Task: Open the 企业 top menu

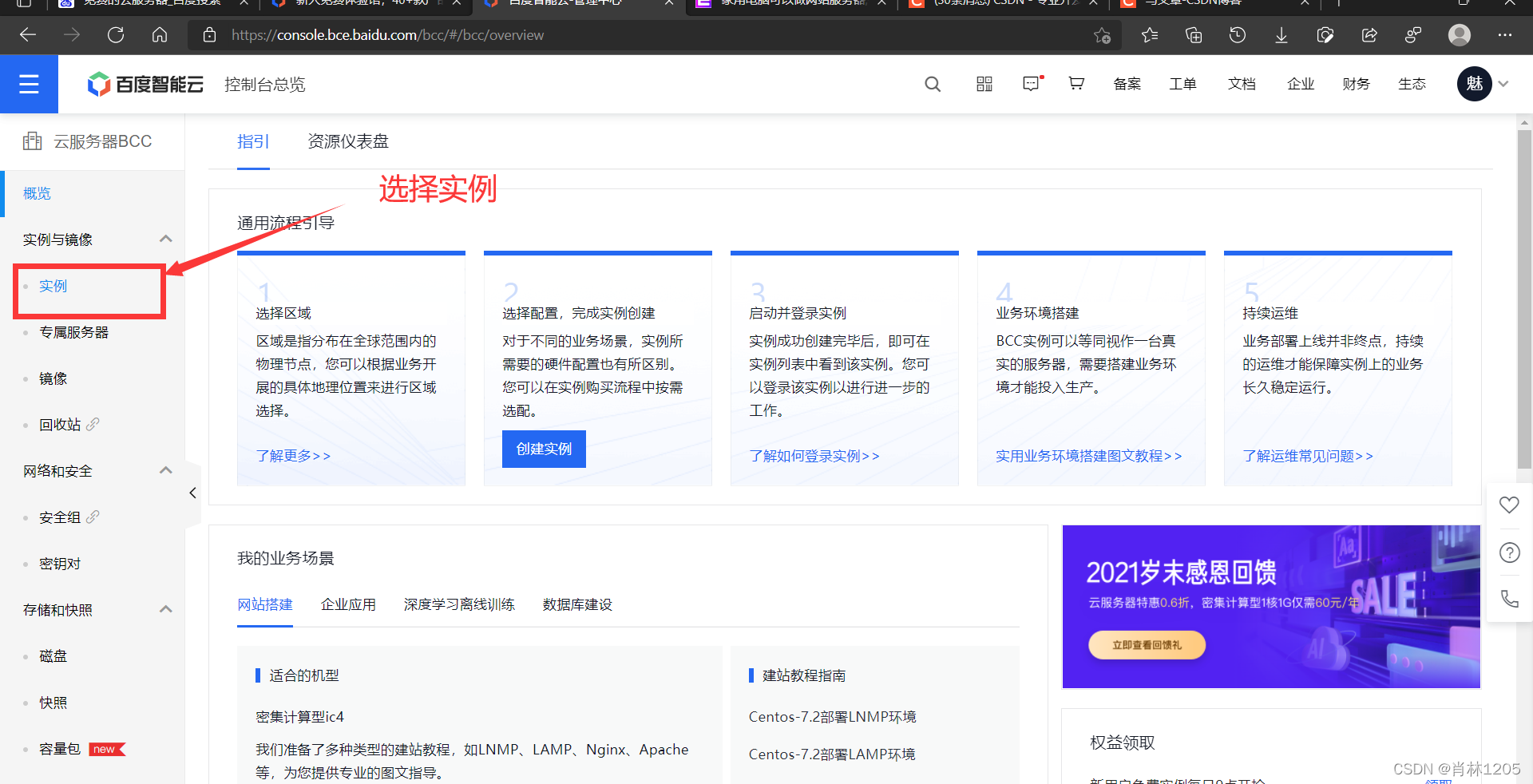Action: pos(1301,84)
